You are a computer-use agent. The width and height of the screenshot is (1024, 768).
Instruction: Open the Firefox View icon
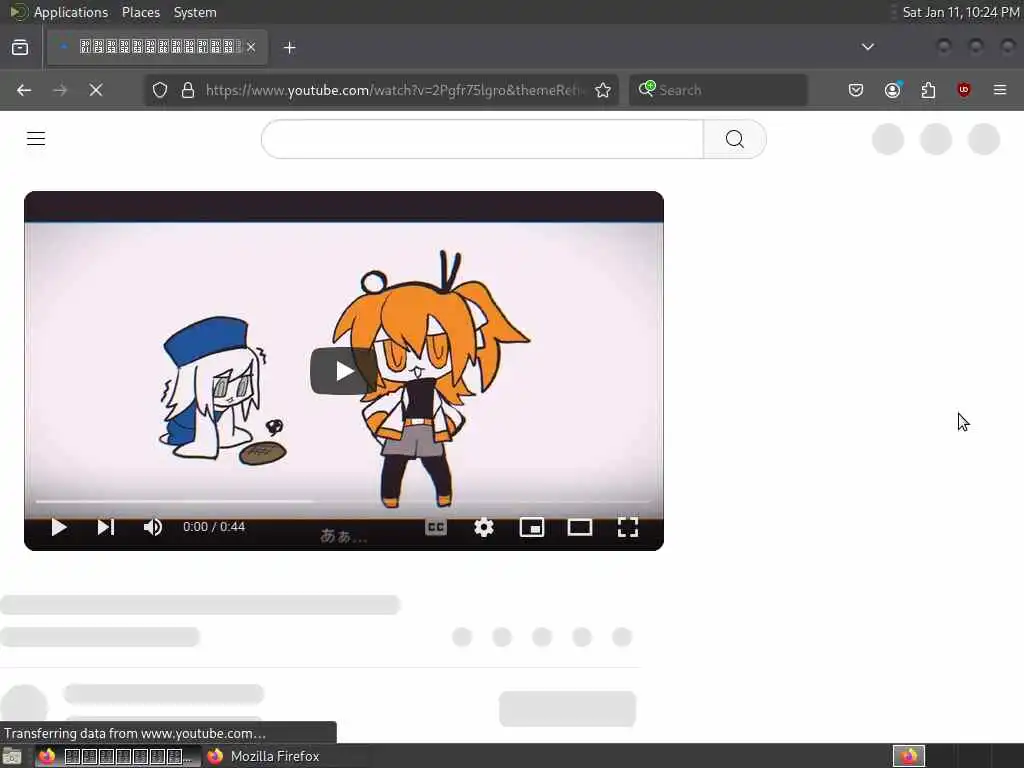pos(20,47)
